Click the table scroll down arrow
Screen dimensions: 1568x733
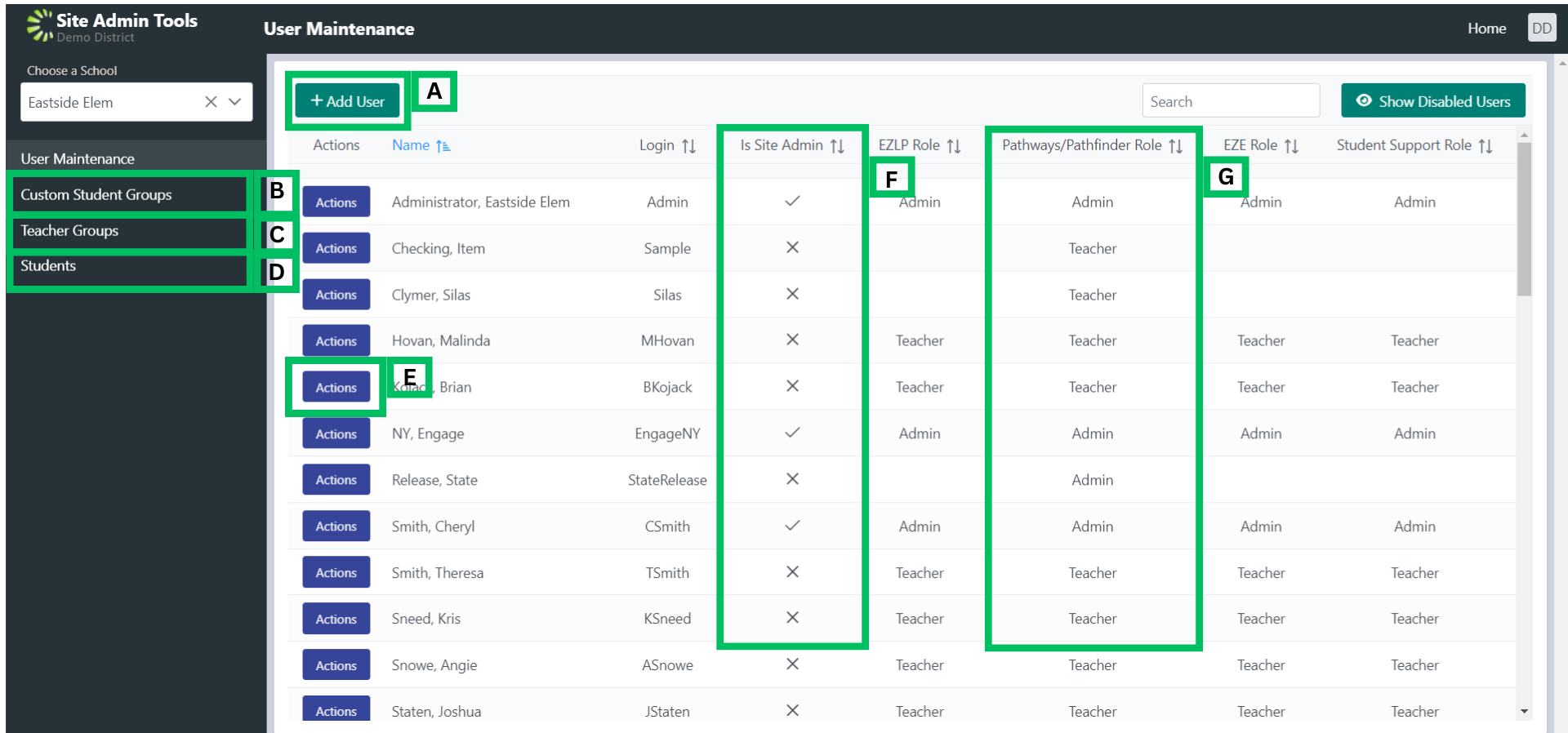click(x=1524, y=712)
